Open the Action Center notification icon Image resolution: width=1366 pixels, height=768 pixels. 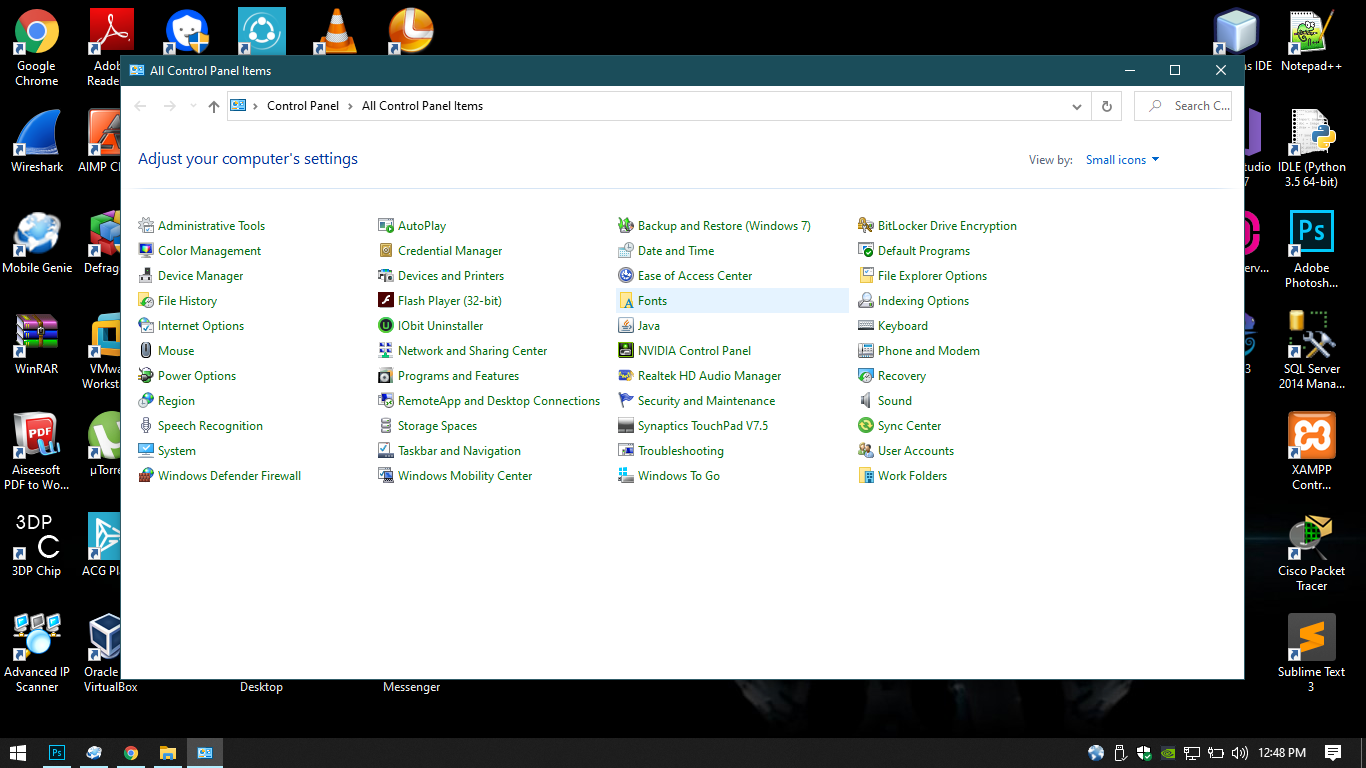pos(1333,753)
